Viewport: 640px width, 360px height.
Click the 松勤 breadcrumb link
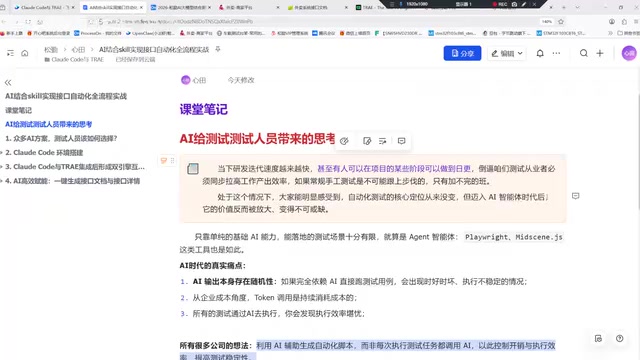point(51,49)
